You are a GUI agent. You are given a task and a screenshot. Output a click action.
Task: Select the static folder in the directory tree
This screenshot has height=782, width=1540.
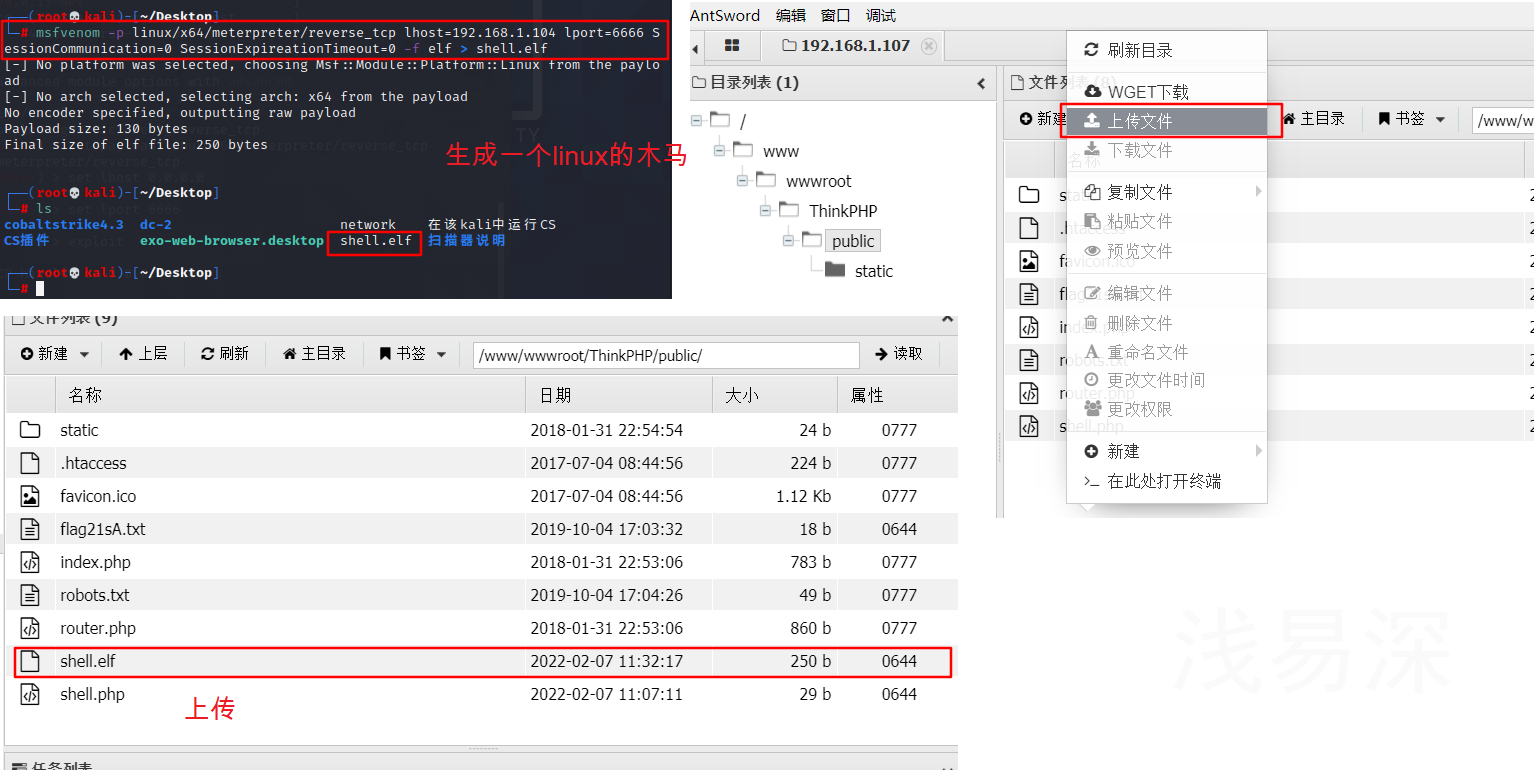873,271
